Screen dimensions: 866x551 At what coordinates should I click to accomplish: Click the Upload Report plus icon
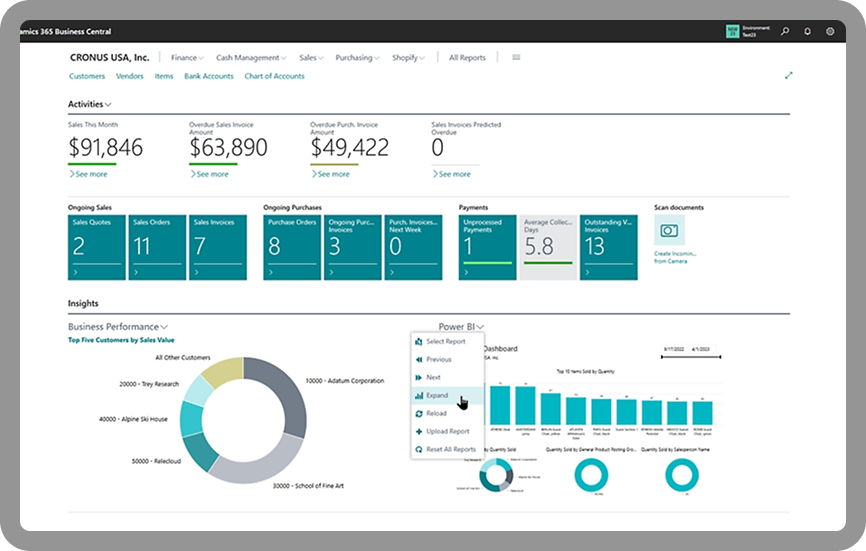(419, 432)
